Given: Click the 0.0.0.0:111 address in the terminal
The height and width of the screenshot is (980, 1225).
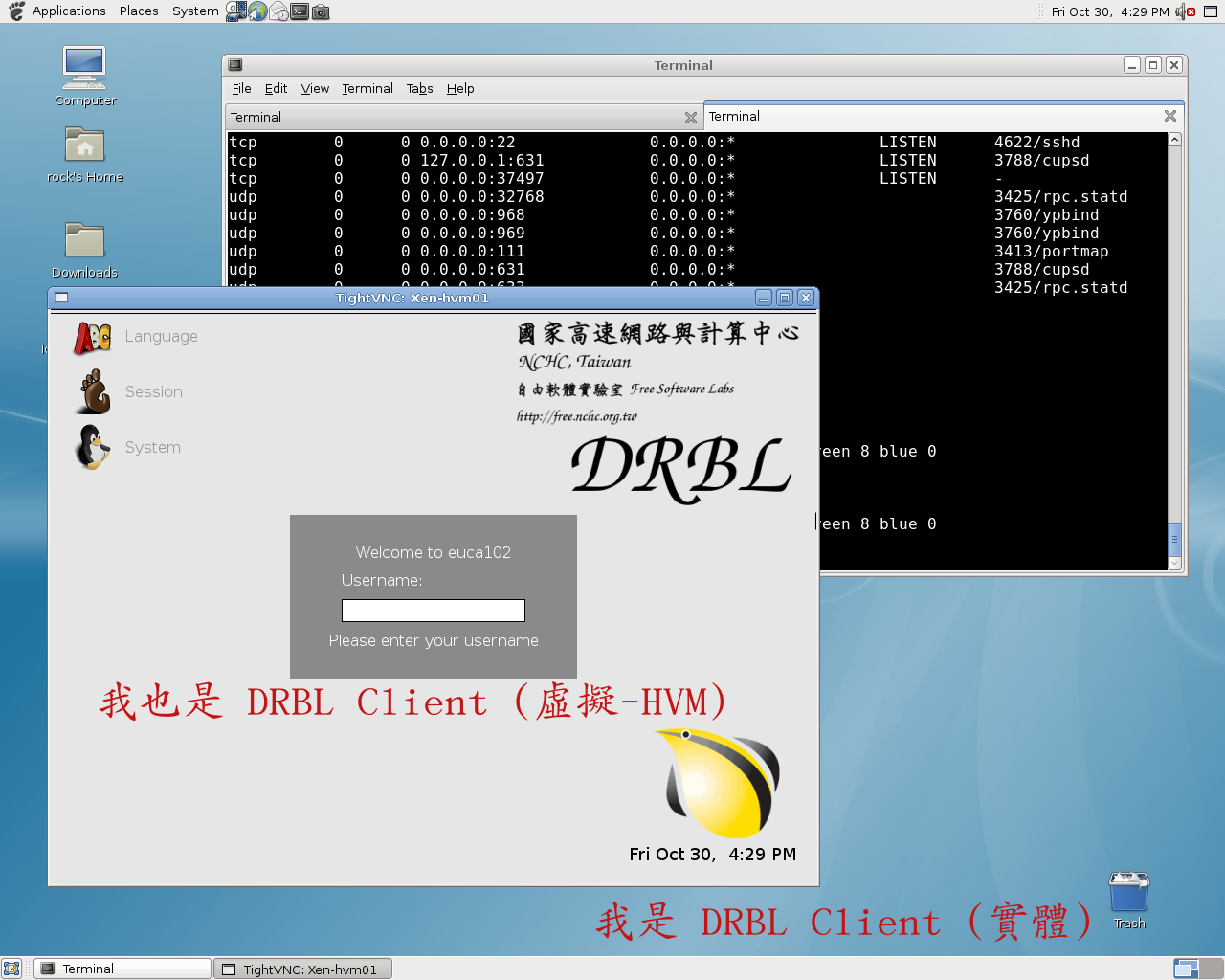Looking at the screenshot, I should (472, 252).
